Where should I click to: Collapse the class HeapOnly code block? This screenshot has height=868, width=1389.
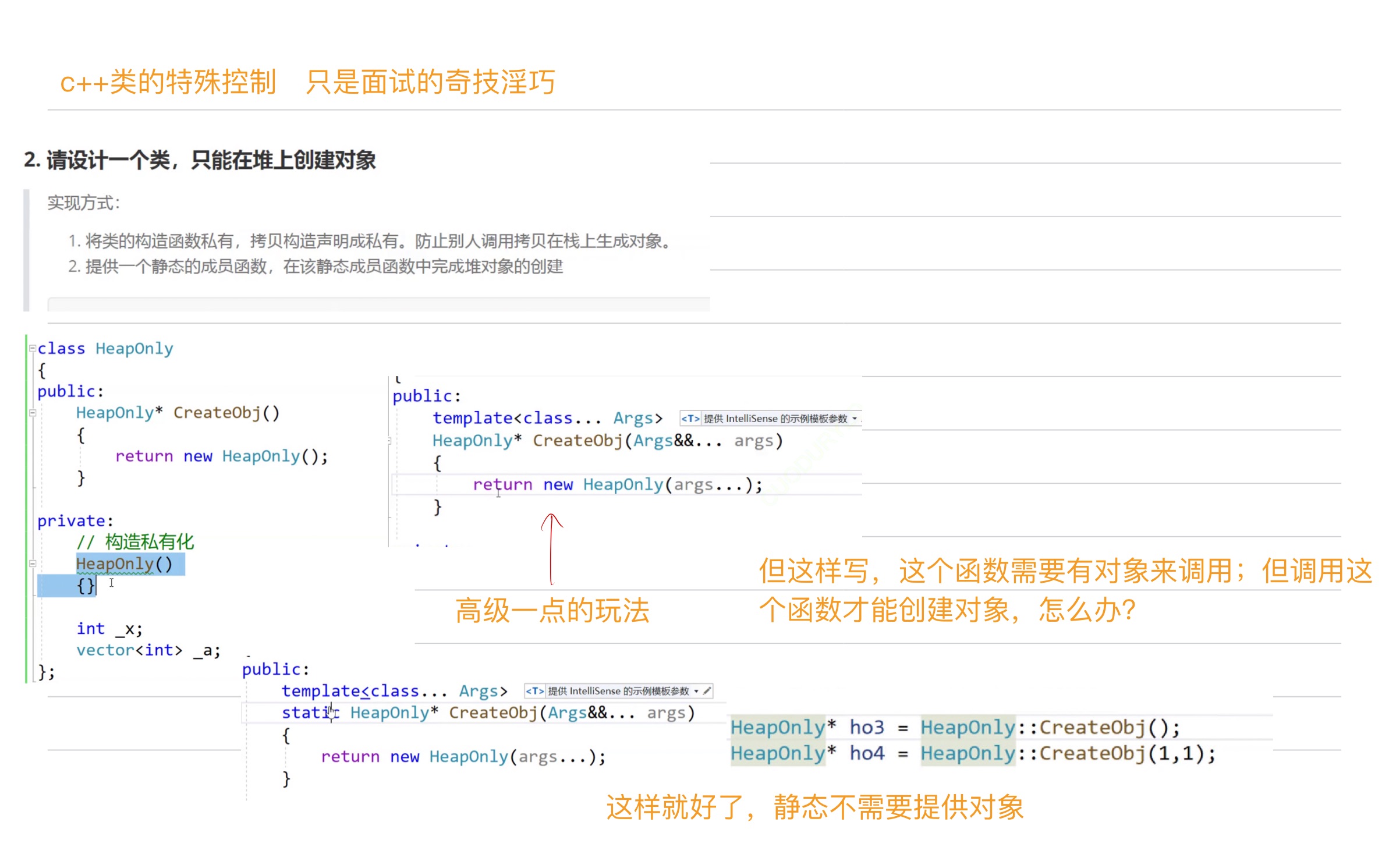click(33, 348)
